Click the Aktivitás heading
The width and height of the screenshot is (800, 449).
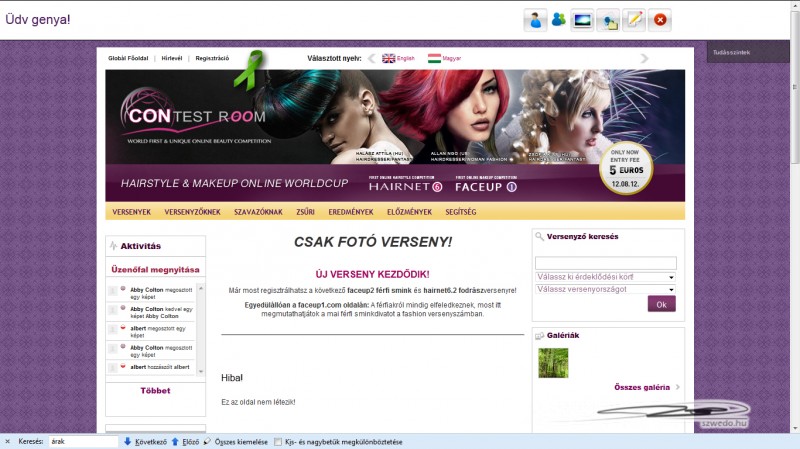pyautogui.click(x=140, y=246)
